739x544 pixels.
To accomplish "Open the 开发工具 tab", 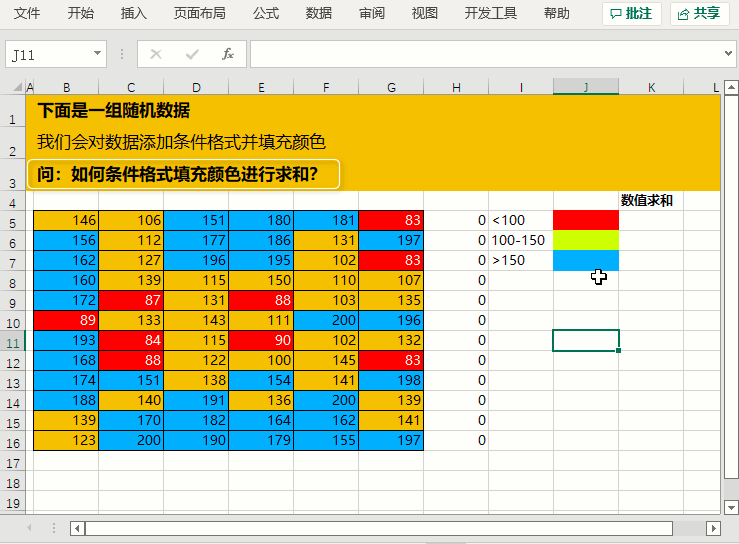I will pos(491,13).
